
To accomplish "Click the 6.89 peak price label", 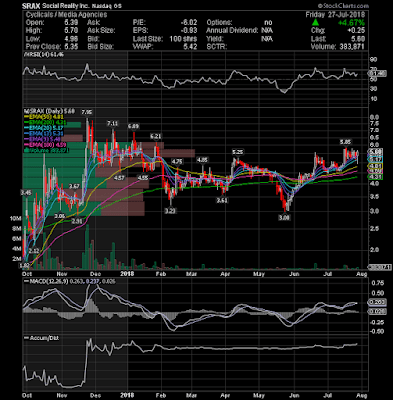I will (133, 126).
